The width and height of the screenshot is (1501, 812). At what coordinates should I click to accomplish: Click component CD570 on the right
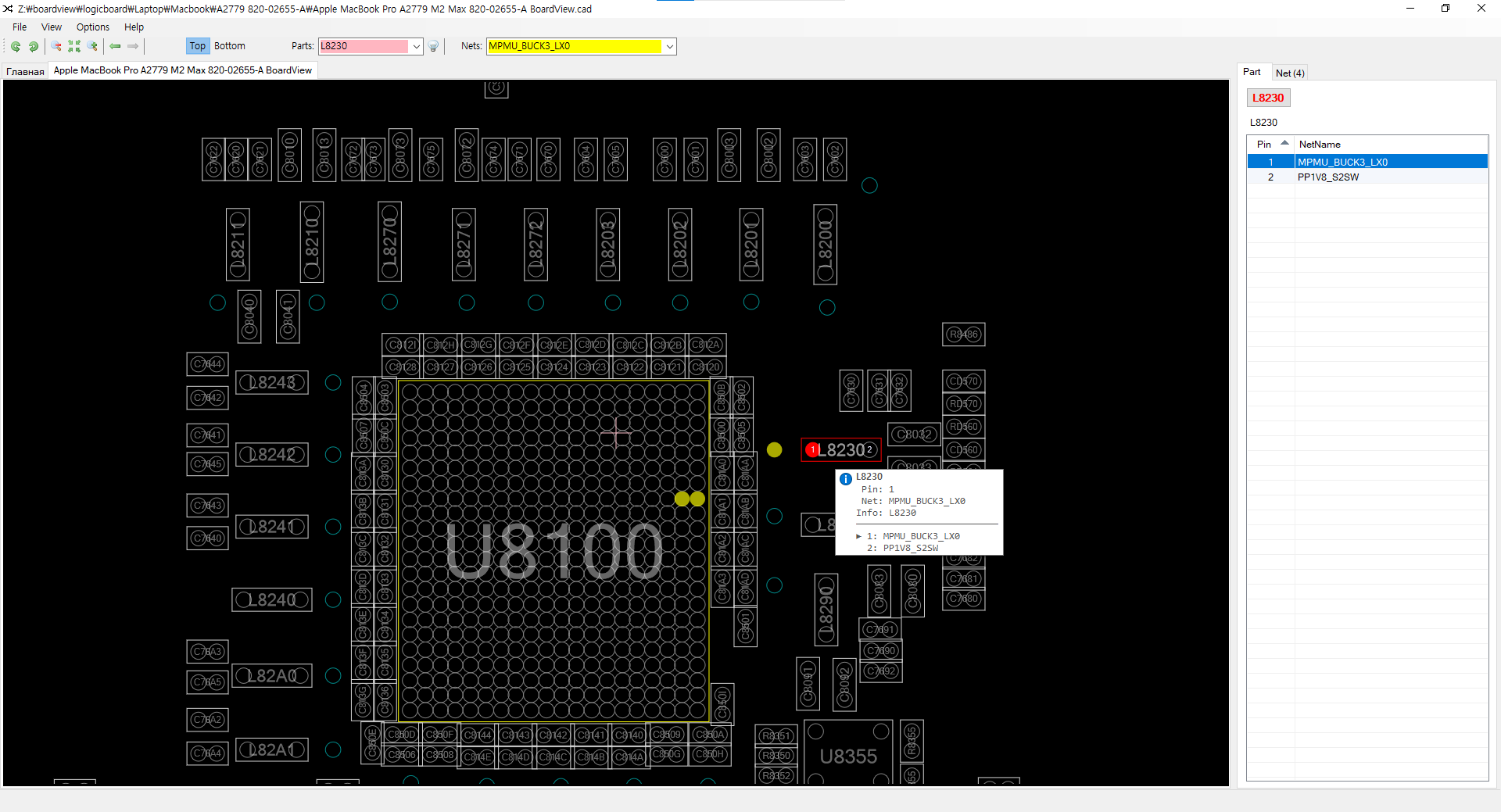pyautogui.click(x=963, y=381)
